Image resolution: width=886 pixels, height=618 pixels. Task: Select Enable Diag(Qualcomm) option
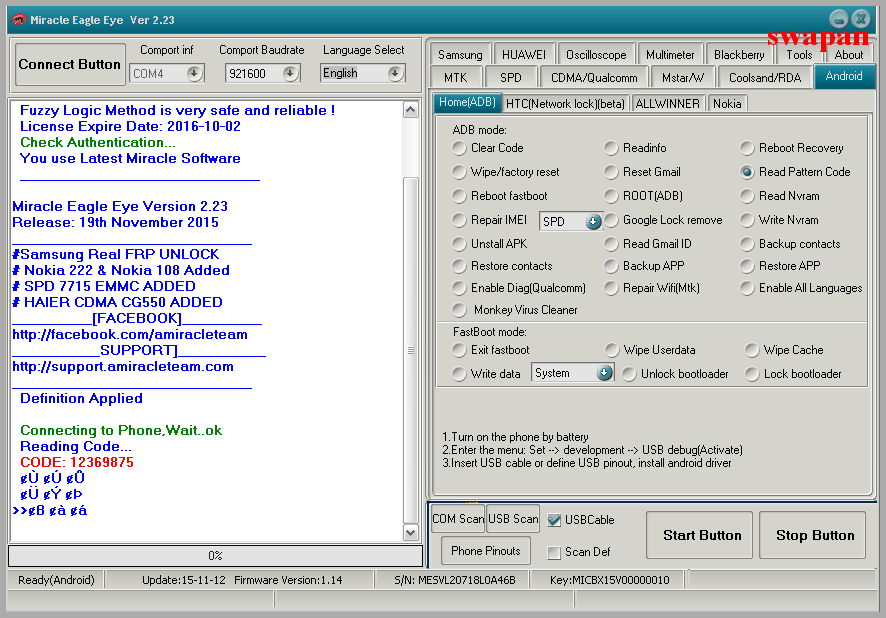point(459,288)
